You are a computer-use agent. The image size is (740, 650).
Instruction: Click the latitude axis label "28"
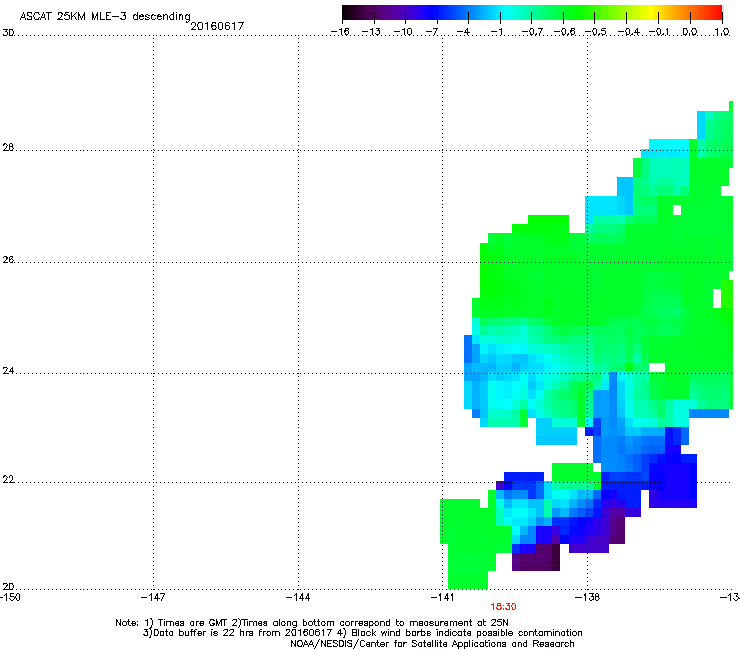[8, 148]
